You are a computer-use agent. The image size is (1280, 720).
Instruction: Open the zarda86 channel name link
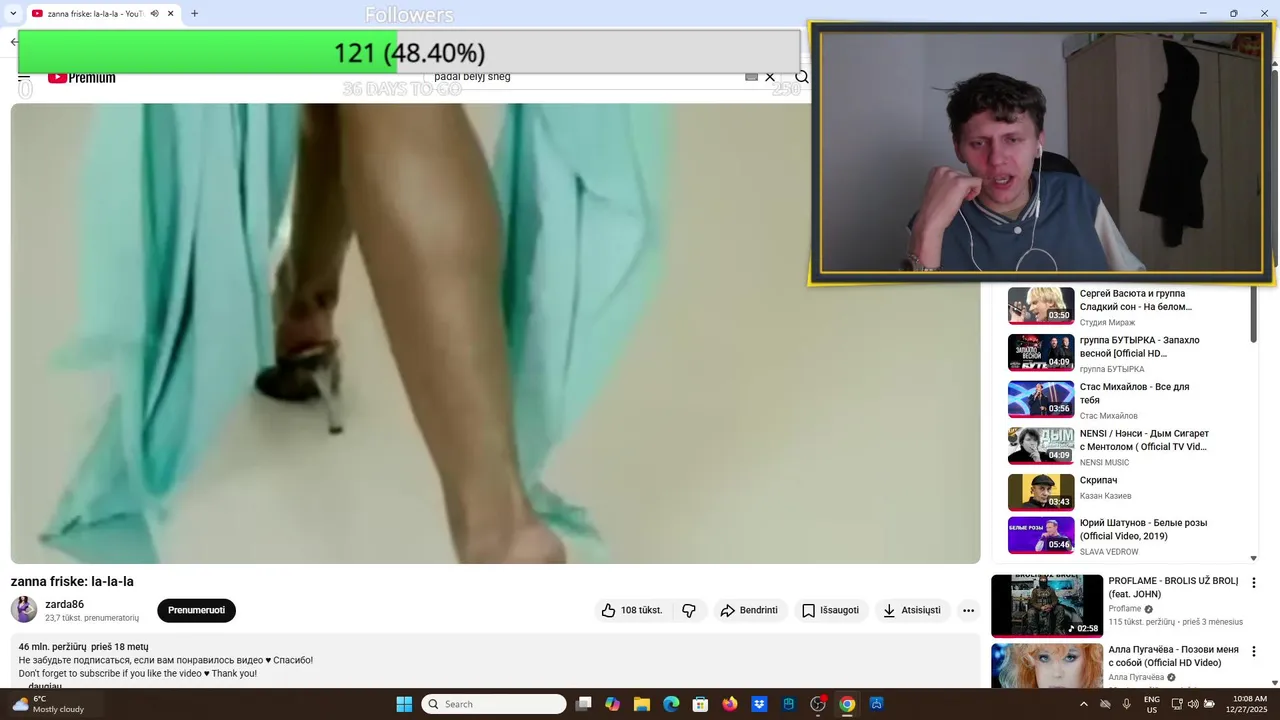coord(64,604)
